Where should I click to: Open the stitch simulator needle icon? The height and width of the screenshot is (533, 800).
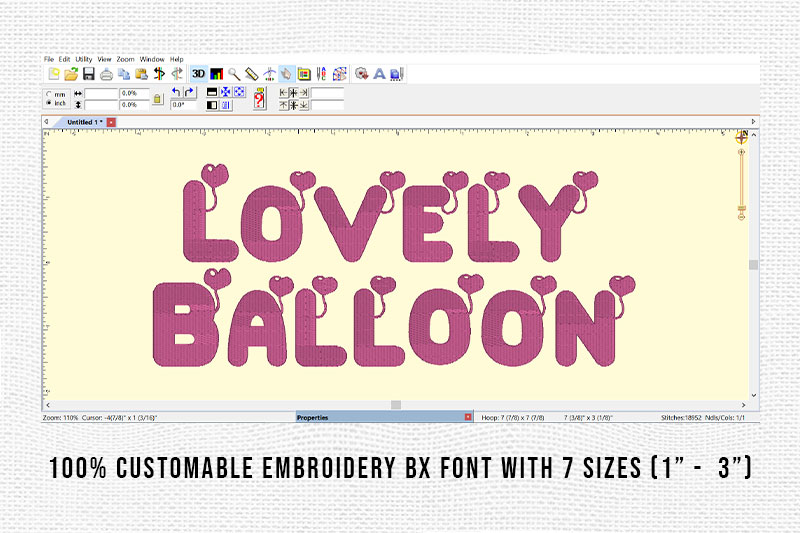pos(269,74)
